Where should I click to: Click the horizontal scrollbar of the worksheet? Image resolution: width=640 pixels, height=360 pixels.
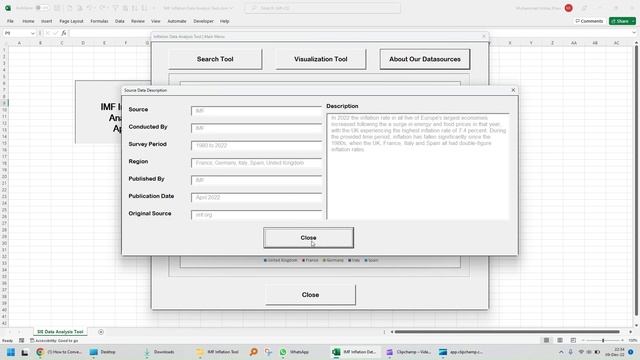(x=507, y=332)
